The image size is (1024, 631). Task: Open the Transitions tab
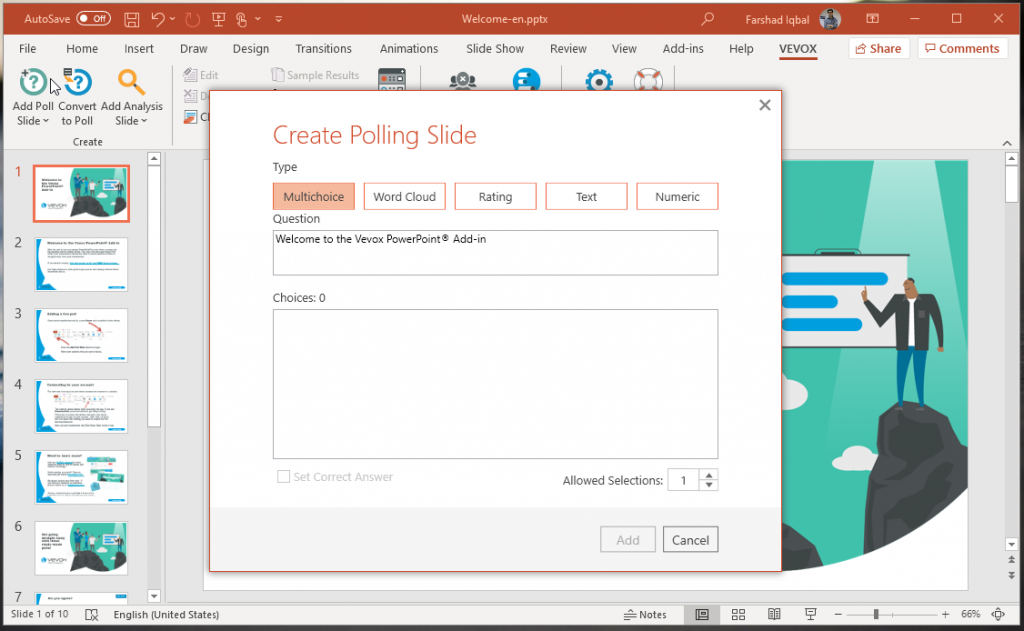[x=323, y=48]
